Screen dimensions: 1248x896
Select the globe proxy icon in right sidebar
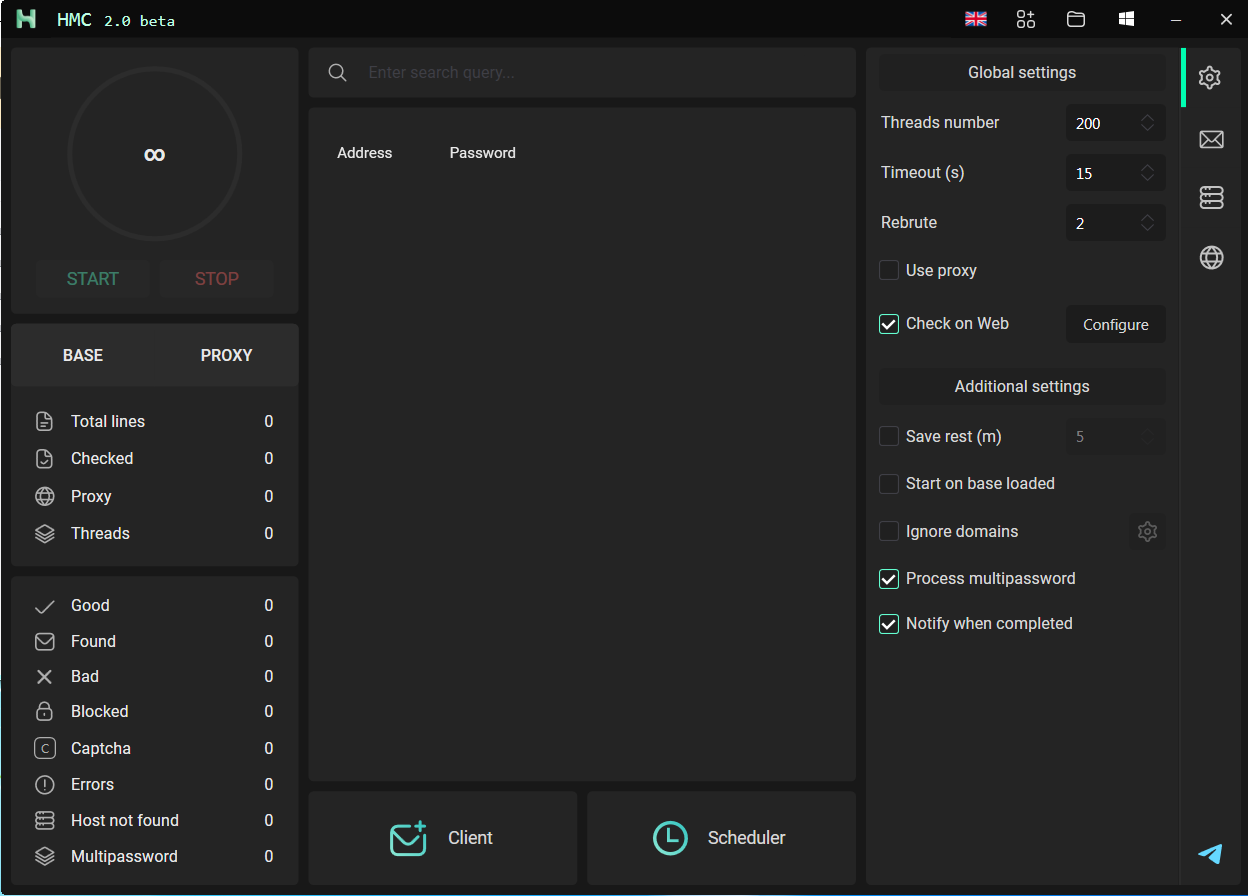point(1211,257)
